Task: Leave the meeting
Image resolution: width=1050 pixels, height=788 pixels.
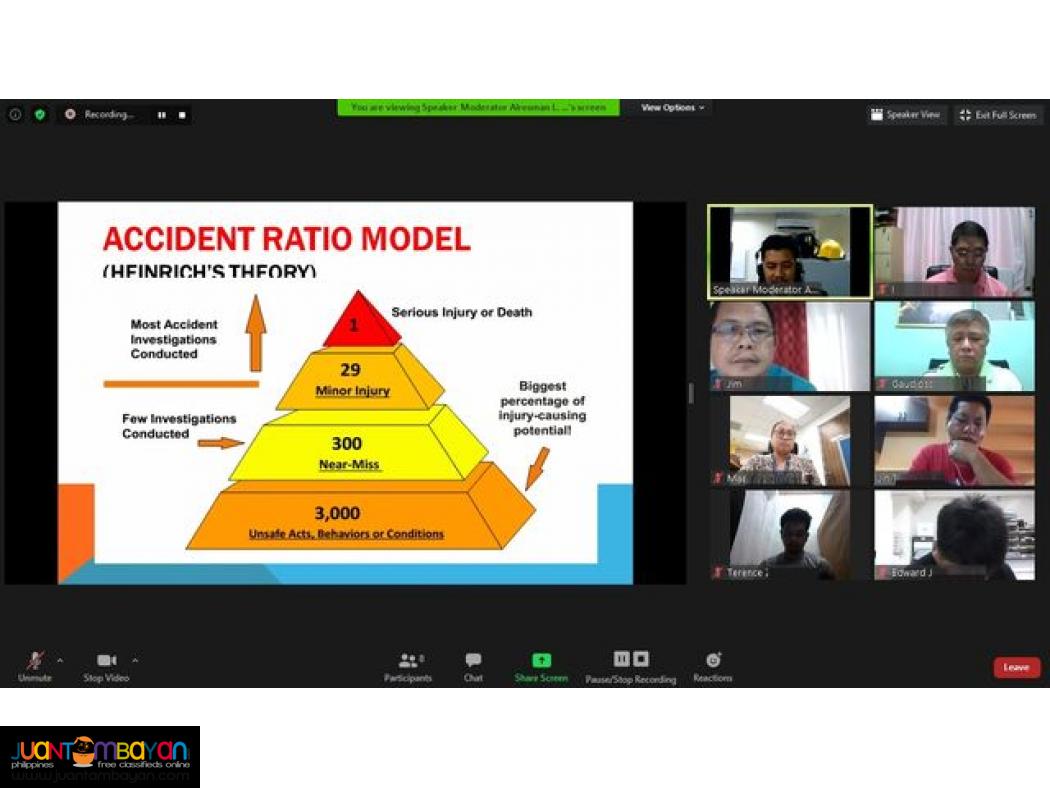Action: click(x=1016, y=667)
